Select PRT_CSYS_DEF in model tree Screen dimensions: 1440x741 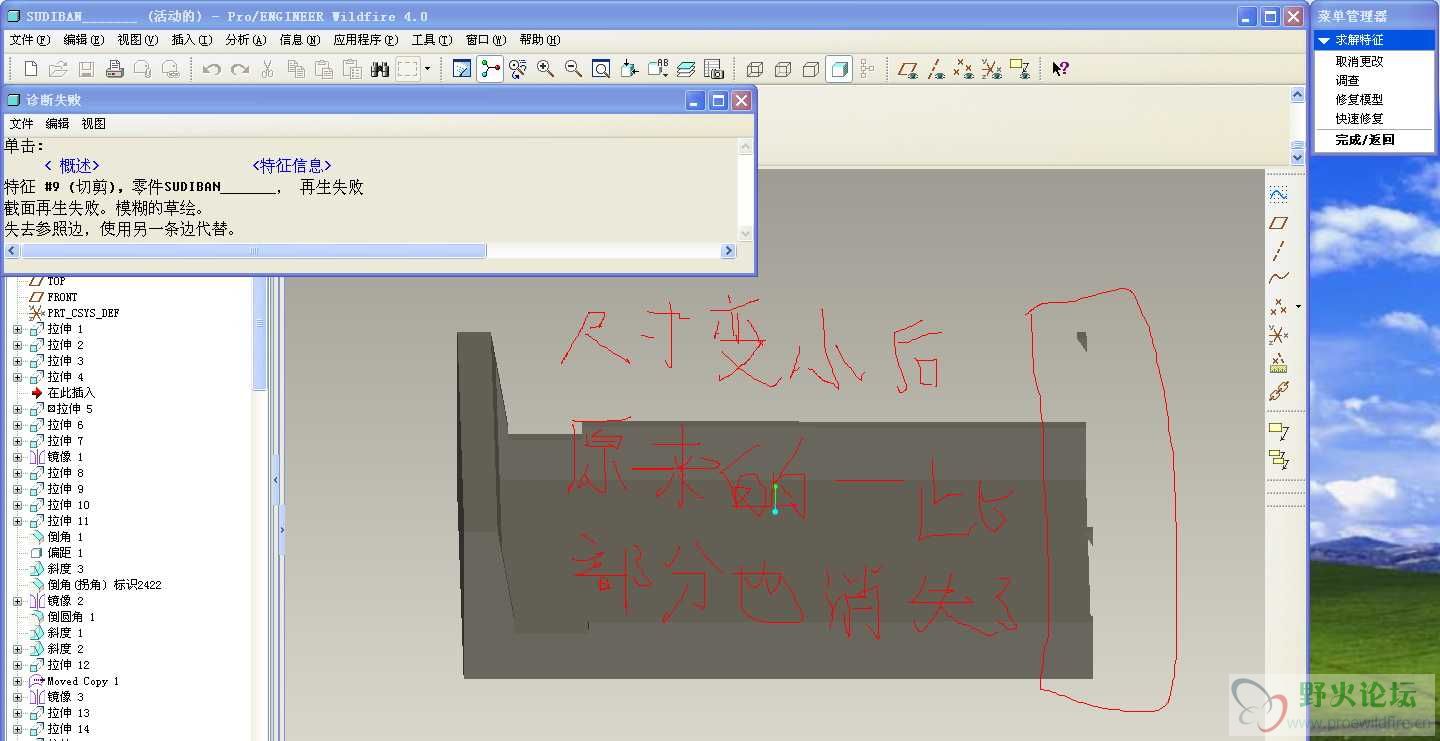coord(83,313)
